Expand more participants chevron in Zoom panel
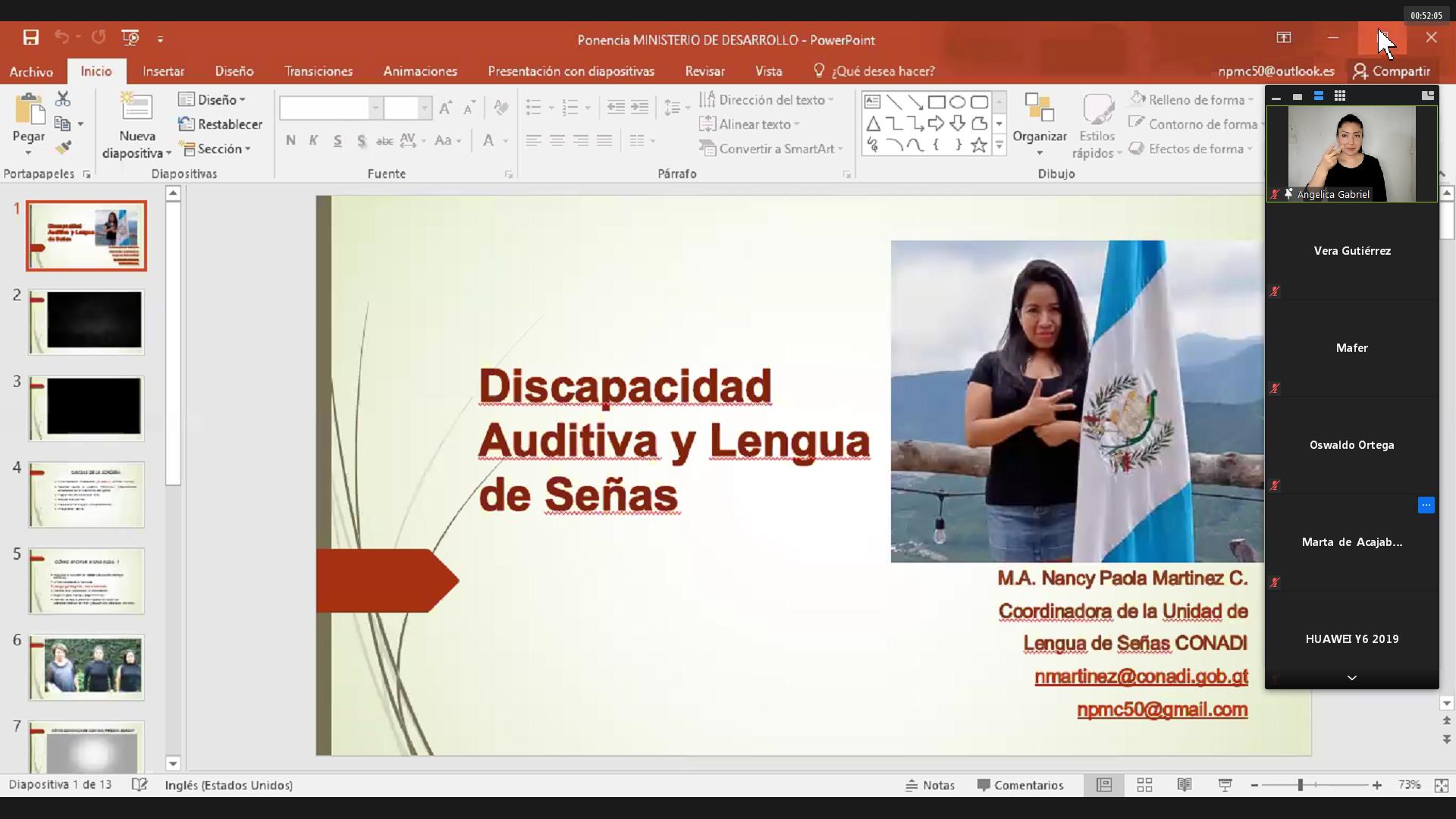1456x819 pixels. point(1351,678)
